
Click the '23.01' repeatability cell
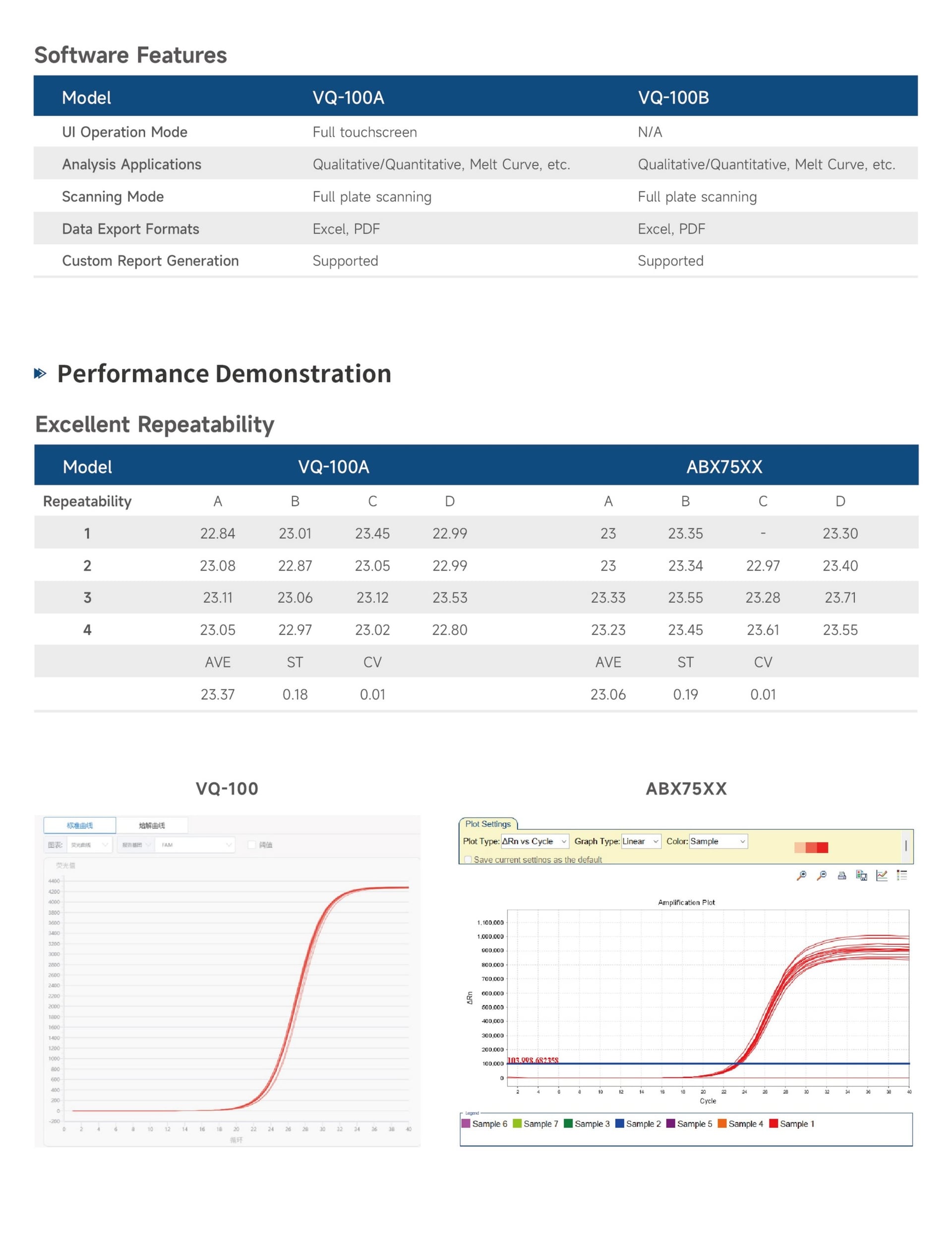tap(295, 533)
